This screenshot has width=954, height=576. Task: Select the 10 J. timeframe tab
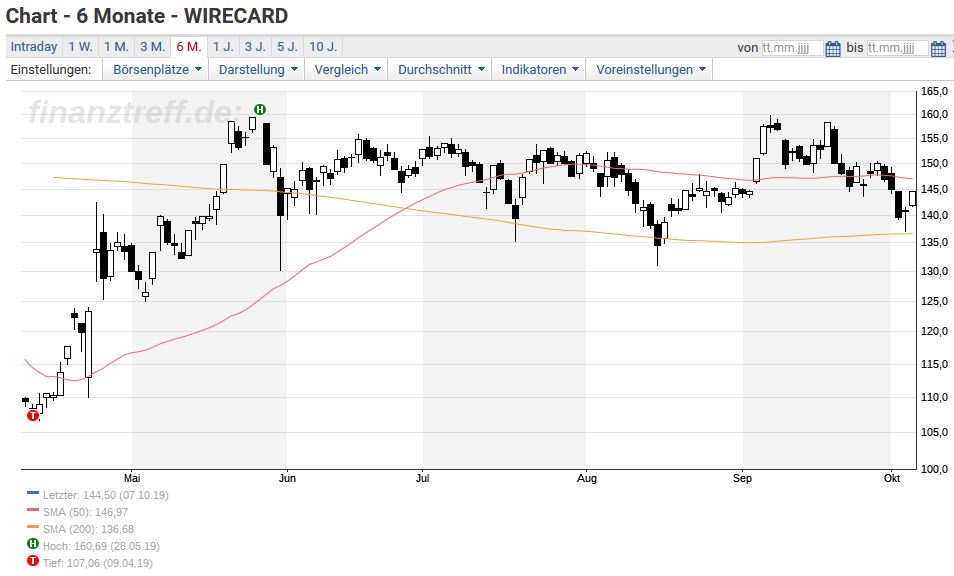pyautogui.click(x=323, y=47)
